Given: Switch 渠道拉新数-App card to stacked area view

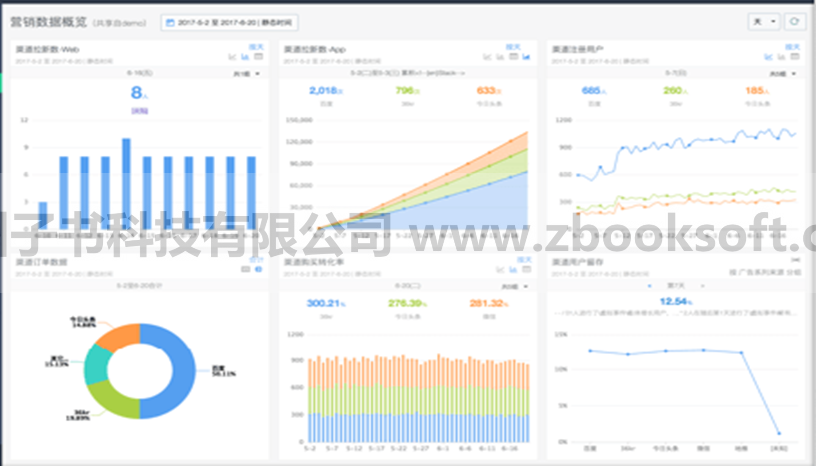Looking at the screenshot, I should pos(526,57).
